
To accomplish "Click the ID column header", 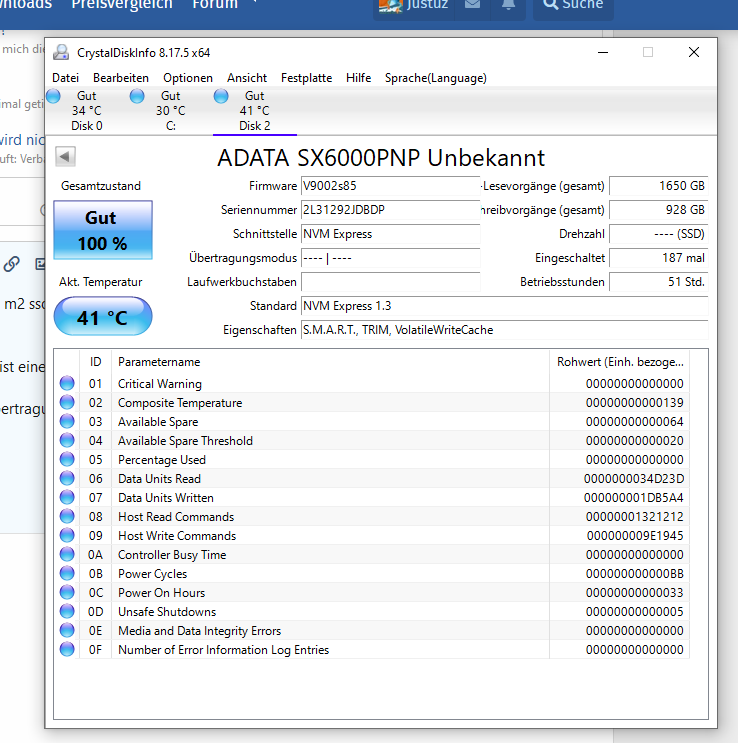I will (95, 362).
